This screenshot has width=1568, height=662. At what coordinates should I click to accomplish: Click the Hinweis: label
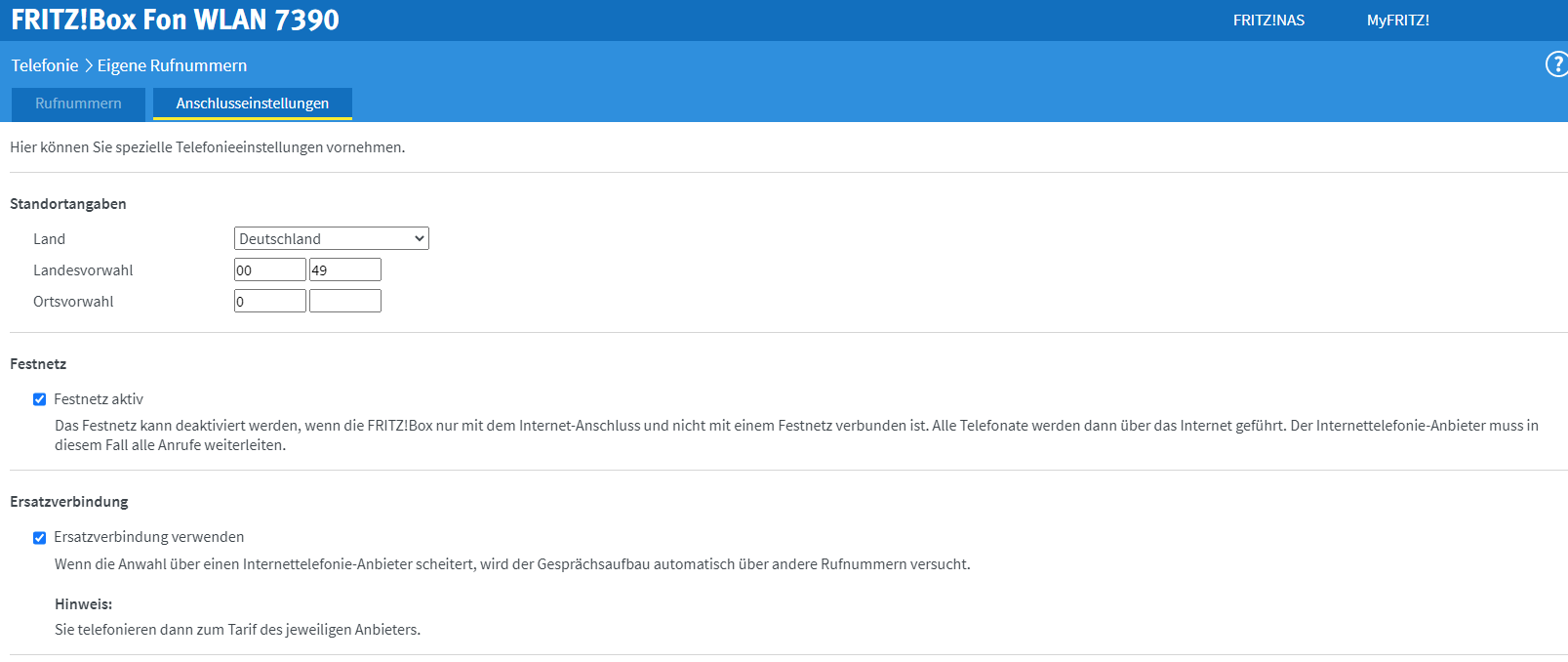pos(83,604)
